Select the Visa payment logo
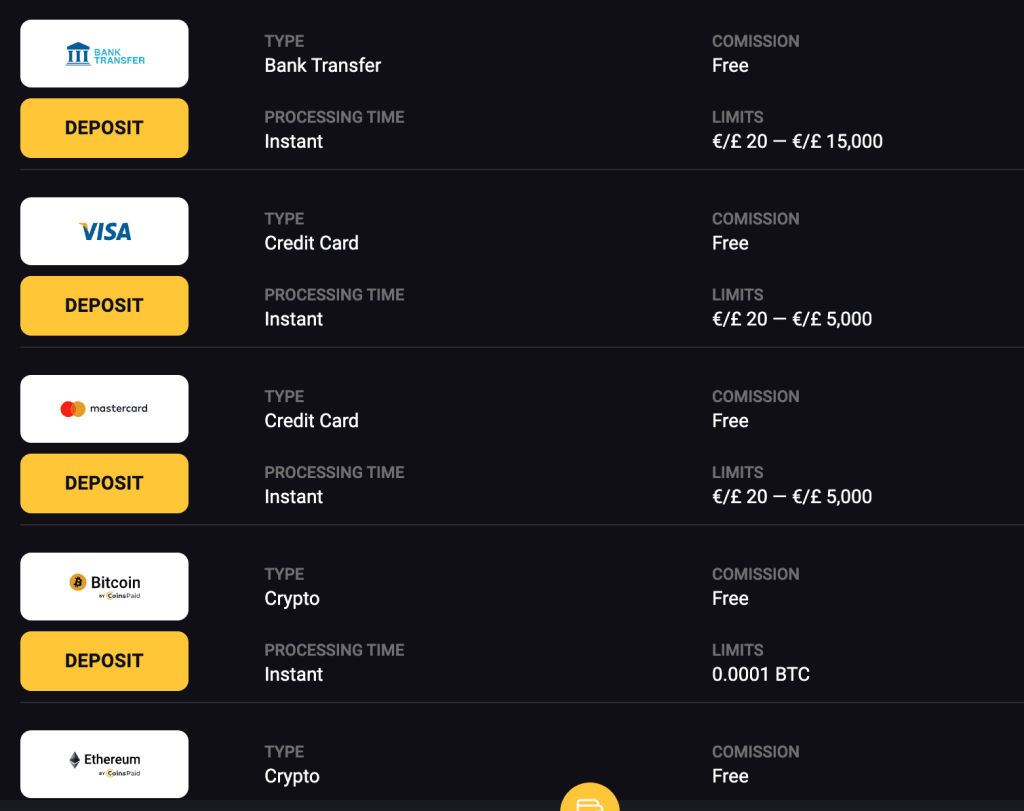The width and height of the screenshot is (1024, 811). coord(104,231)
